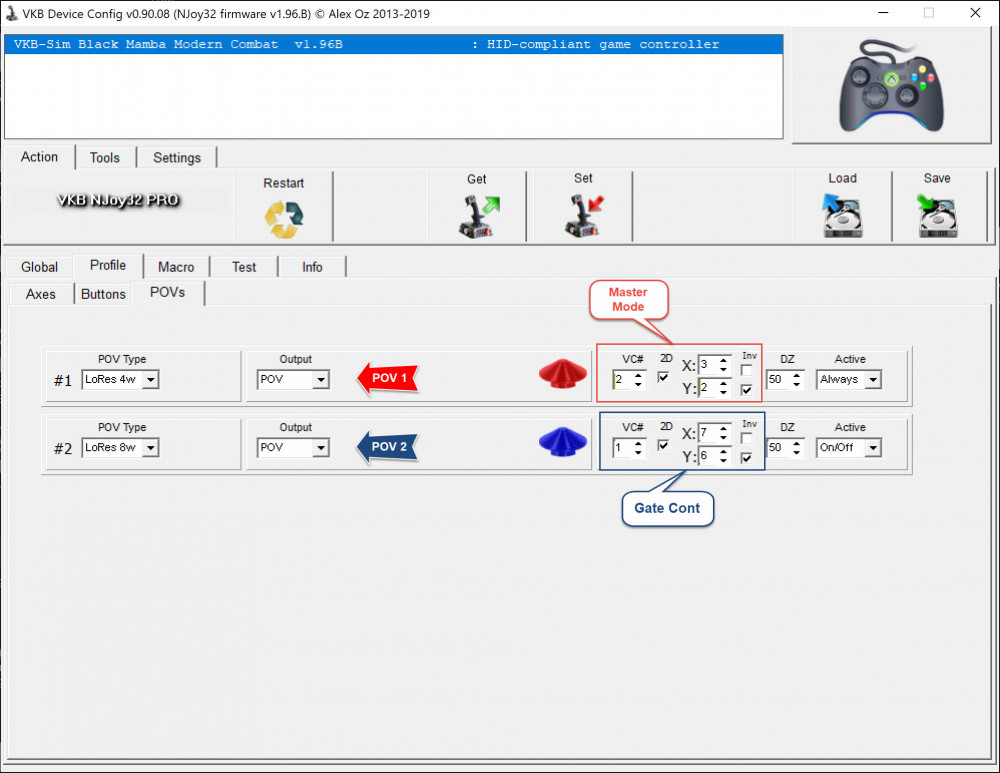Screen dimensions: 1000x773
Task: Open the Test tab
Action: coord(244,267)
